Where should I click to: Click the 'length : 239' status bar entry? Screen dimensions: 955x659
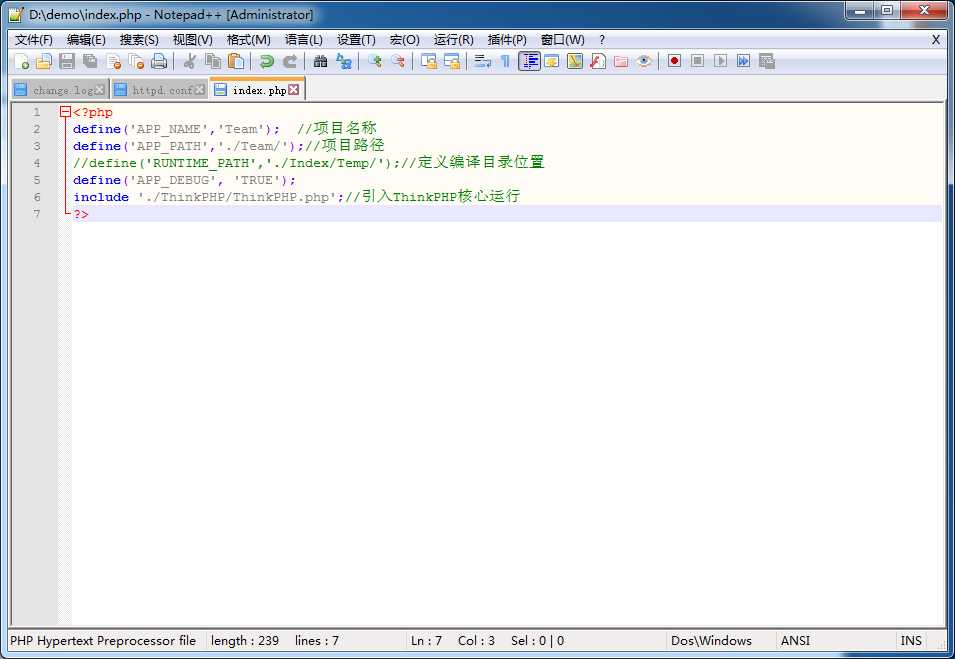click(245, 641)
